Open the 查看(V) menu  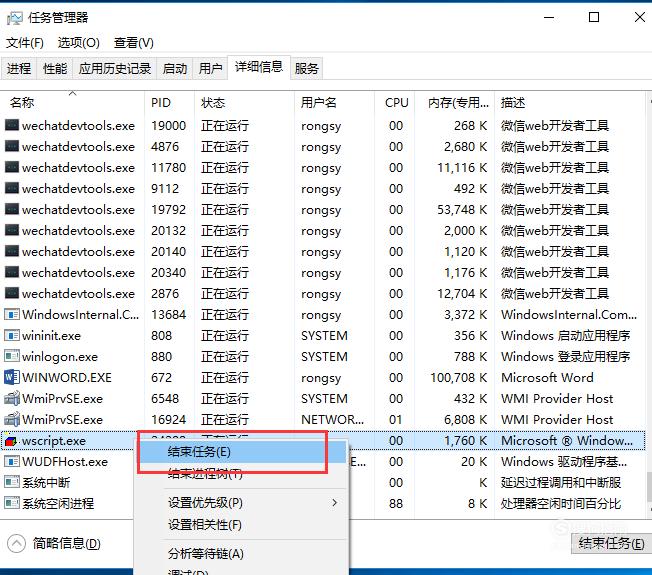pyautogui.click(x=133, y=42)
